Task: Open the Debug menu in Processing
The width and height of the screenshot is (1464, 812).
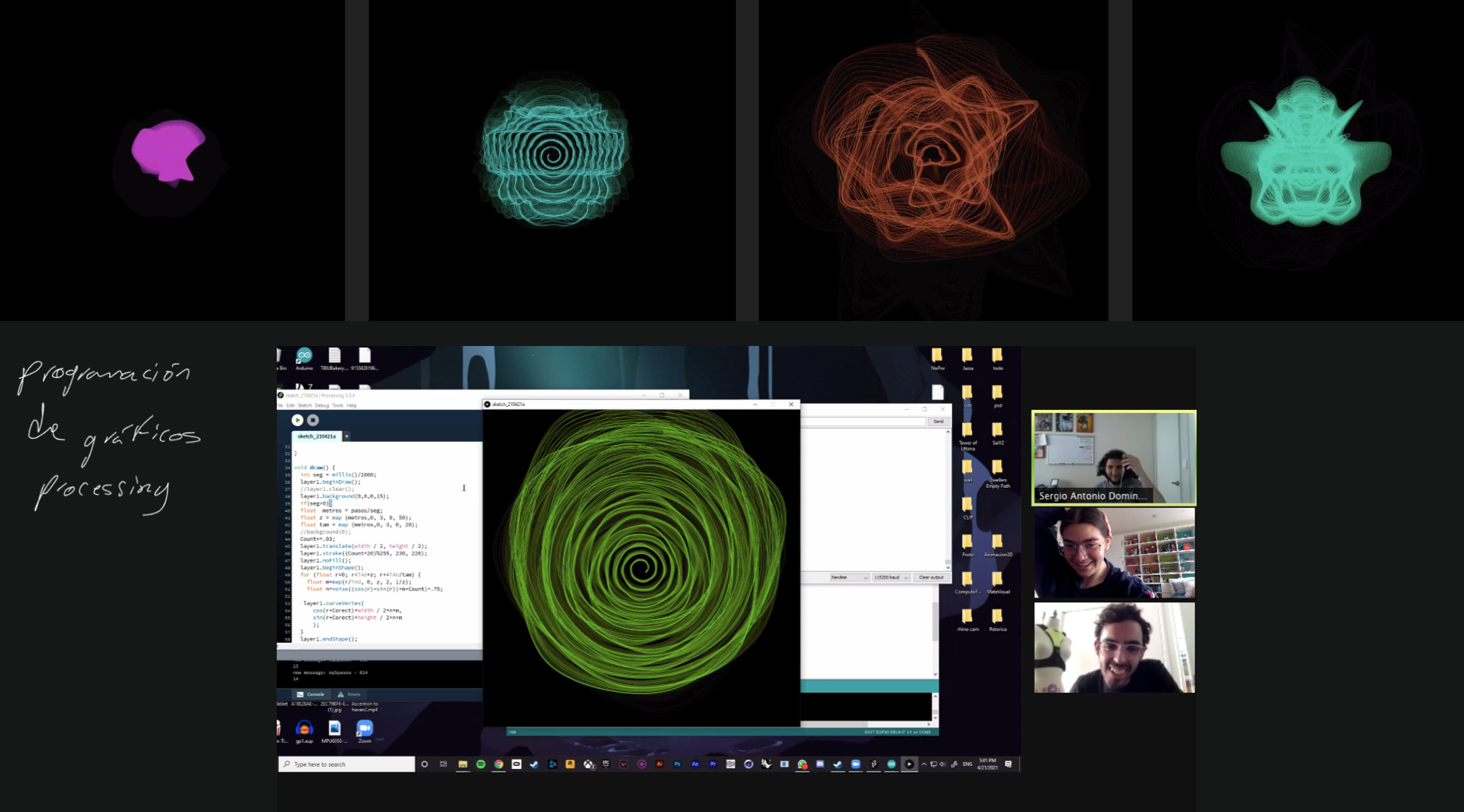Action: 321,405
